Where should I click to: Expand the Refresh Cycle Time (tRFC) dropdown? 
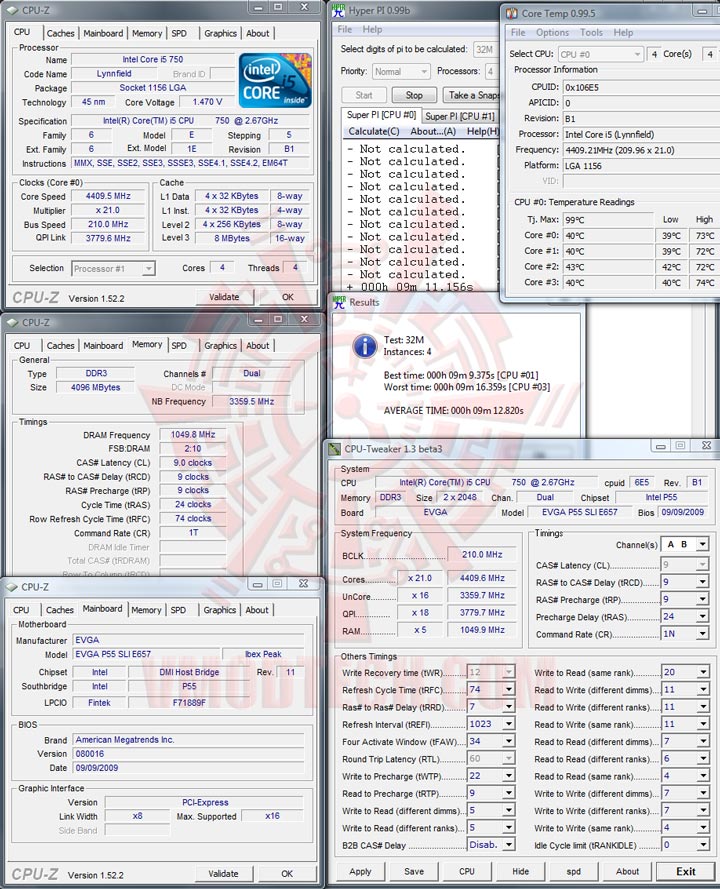tap(509, 690)
